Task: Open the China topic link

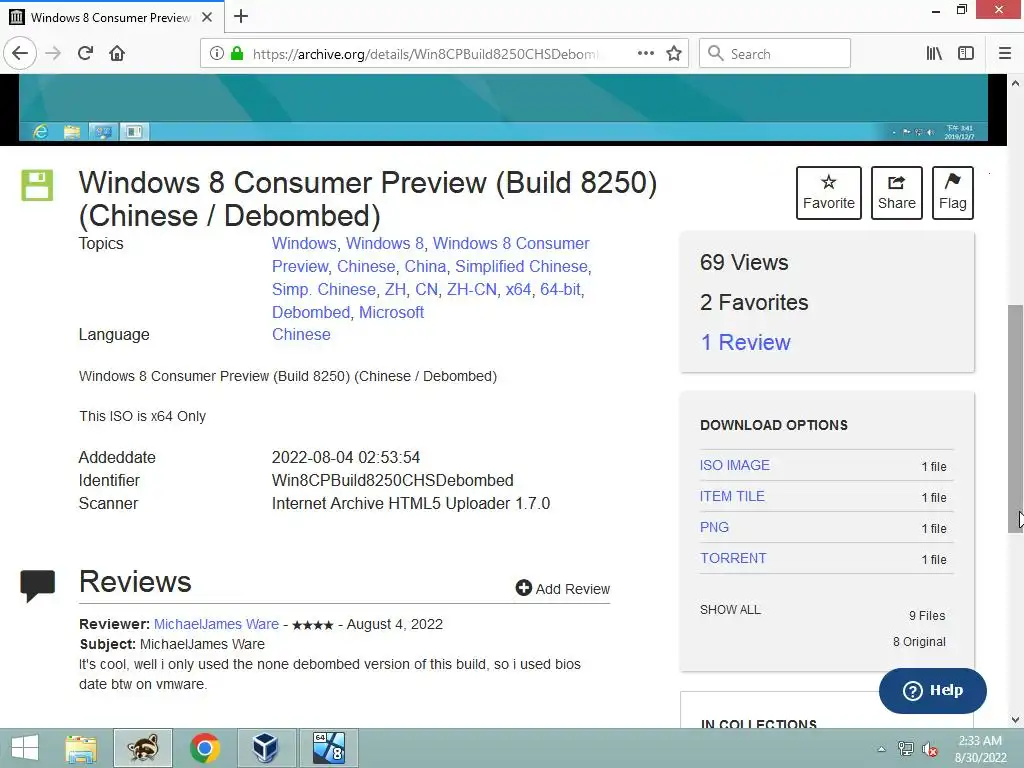Action: click(x=425, y=266)
